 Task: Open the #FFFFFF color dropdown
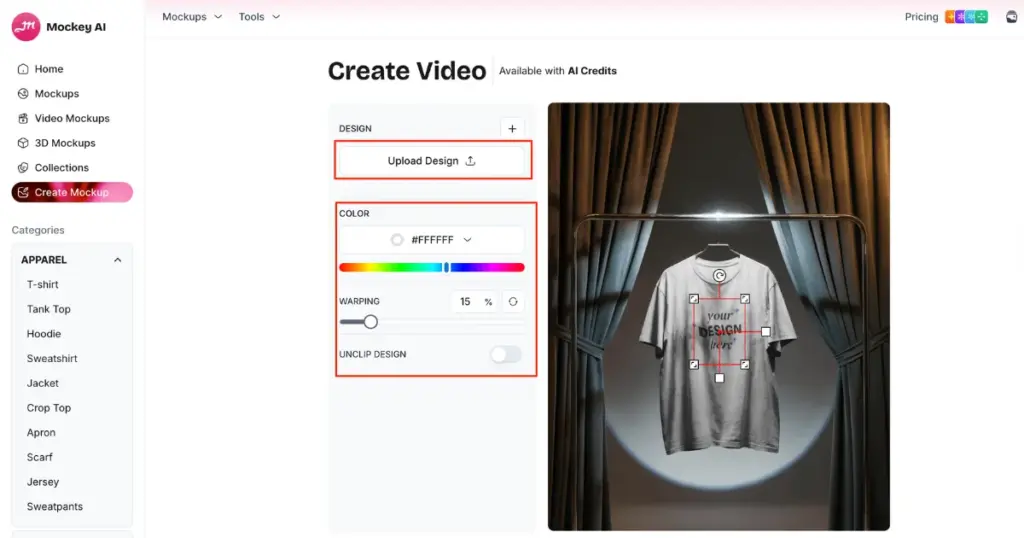432,240
